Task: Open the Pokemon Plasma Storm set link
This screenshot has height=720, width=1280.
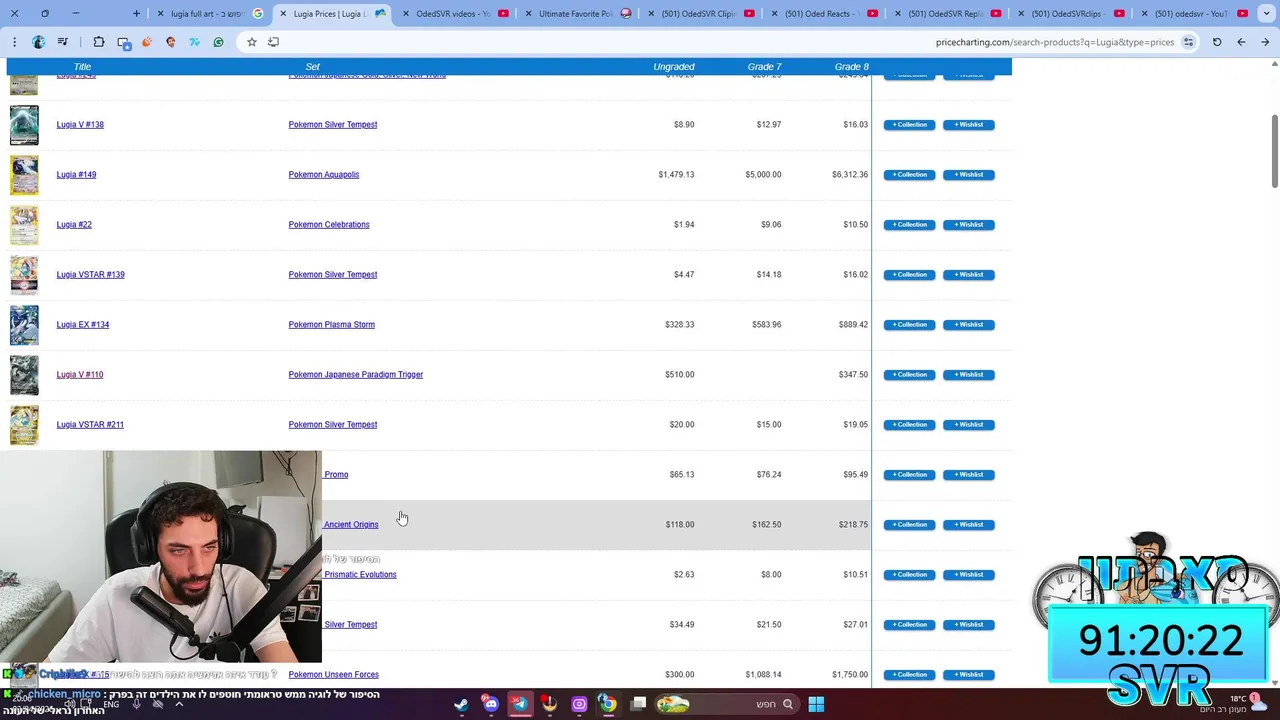Action: (332, 325)
